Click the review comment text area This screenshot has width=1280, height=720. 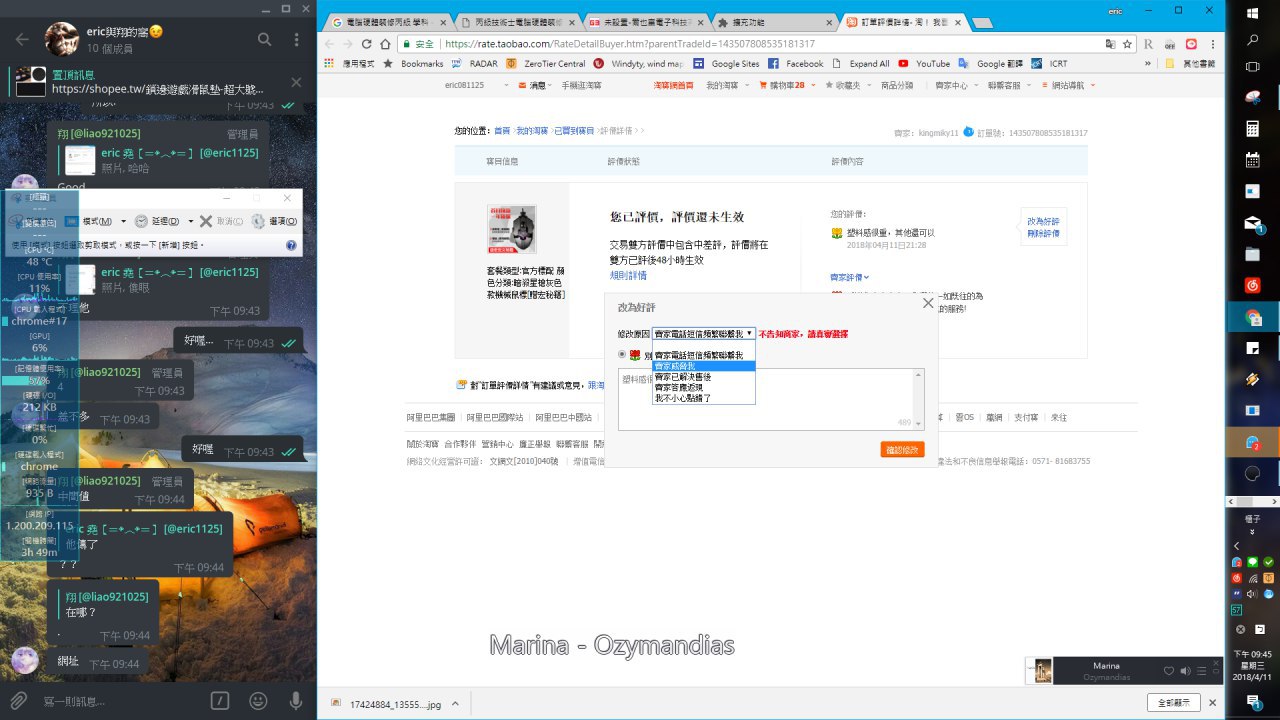coord(771,399)
